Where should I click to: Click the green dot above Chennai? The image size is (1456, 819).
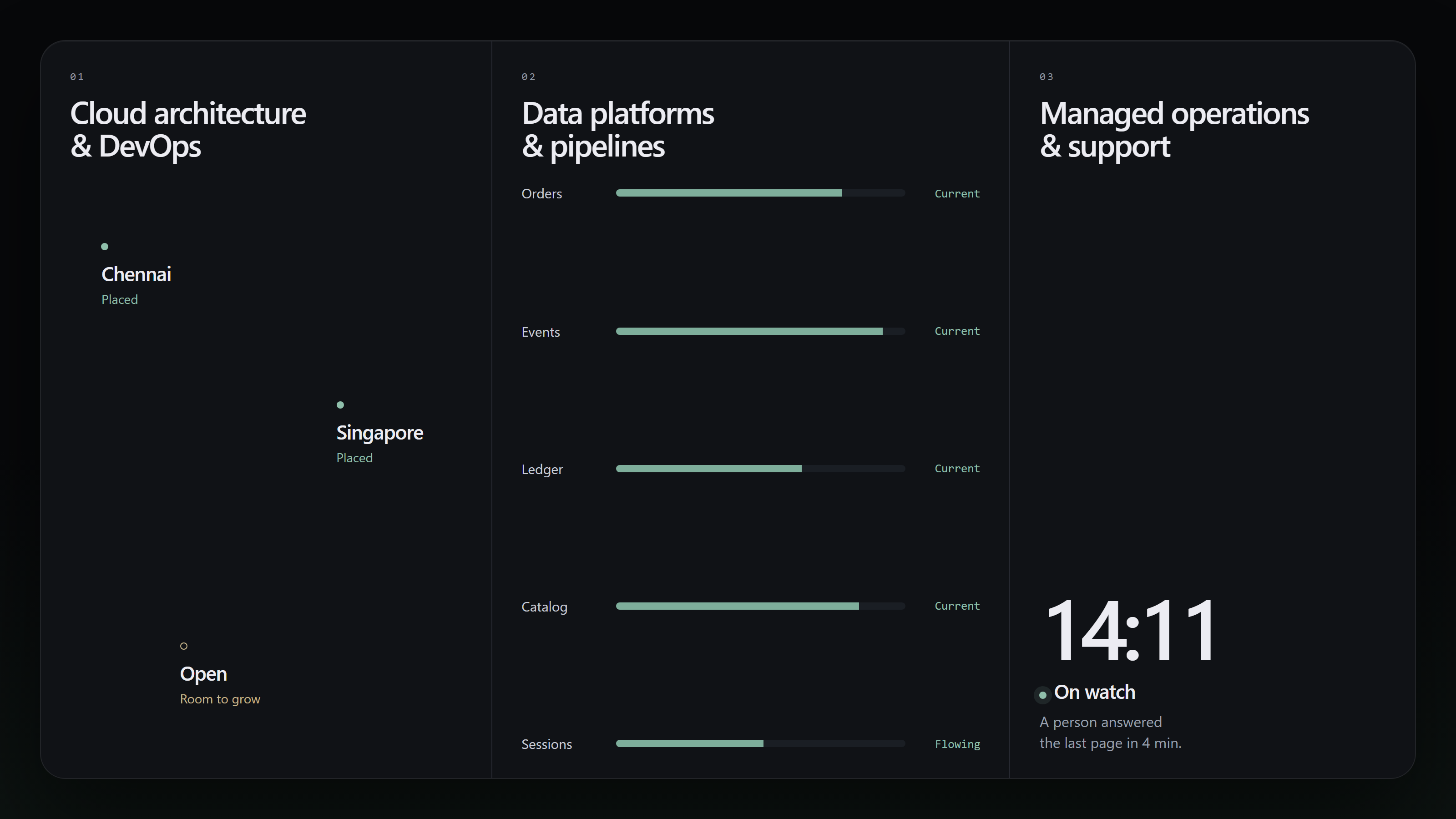(x=105, y=247)
